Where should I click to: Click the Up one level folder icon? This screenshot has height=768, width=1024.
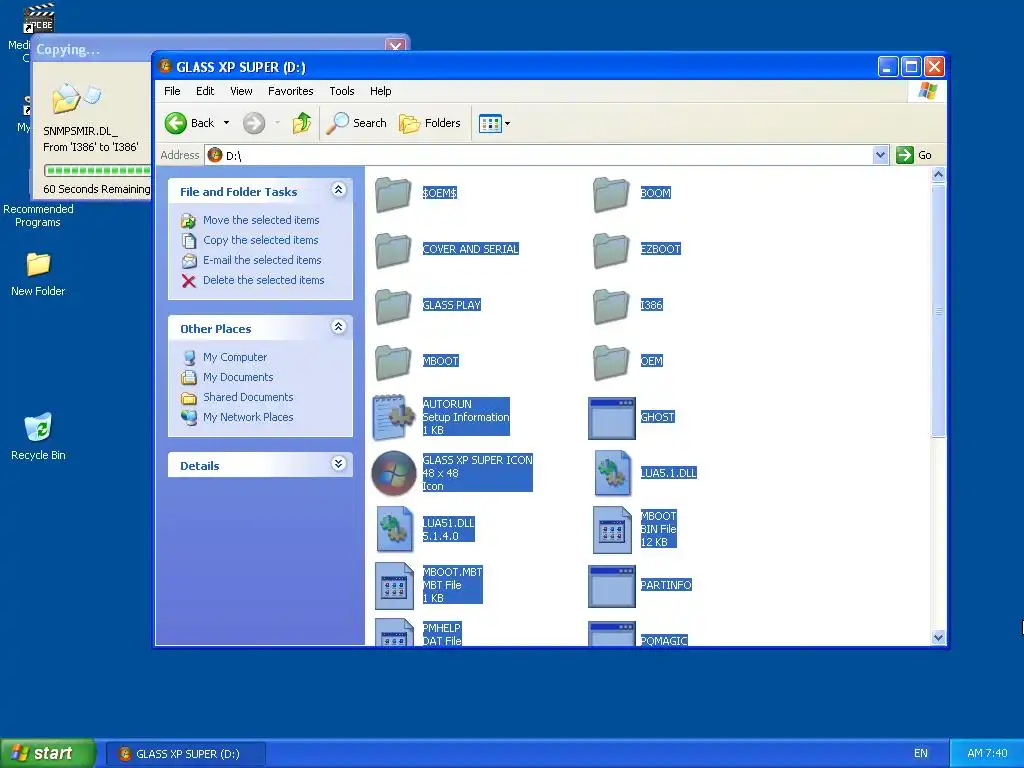pyautogui.click(x=302, y=123)
